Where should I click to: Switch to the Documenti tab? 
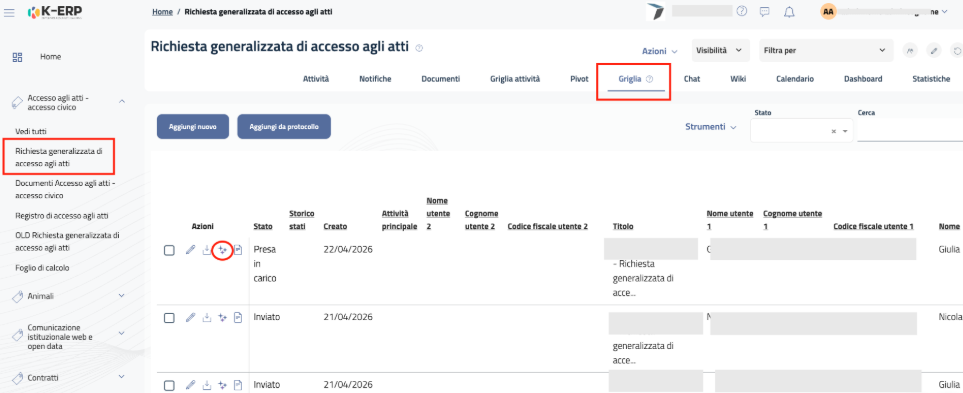tap(440, 79)
